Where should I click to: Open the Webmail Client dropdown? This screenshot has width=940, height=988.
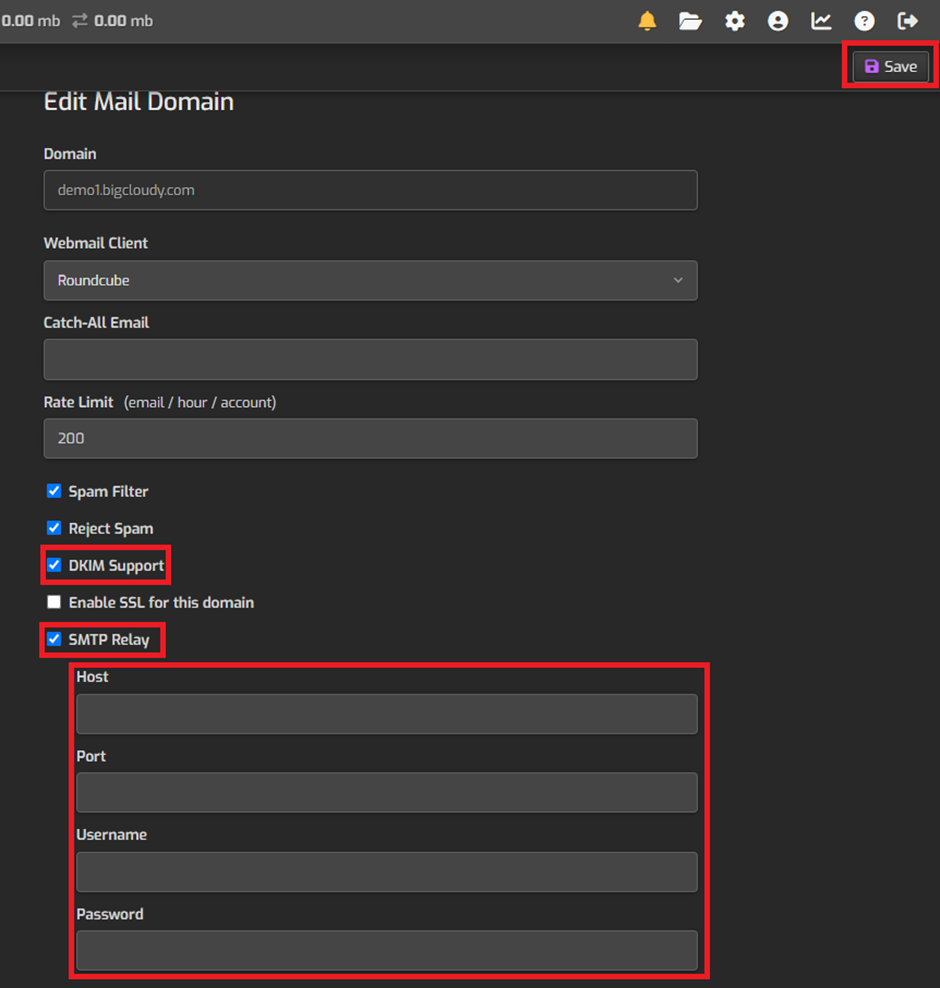370,280
